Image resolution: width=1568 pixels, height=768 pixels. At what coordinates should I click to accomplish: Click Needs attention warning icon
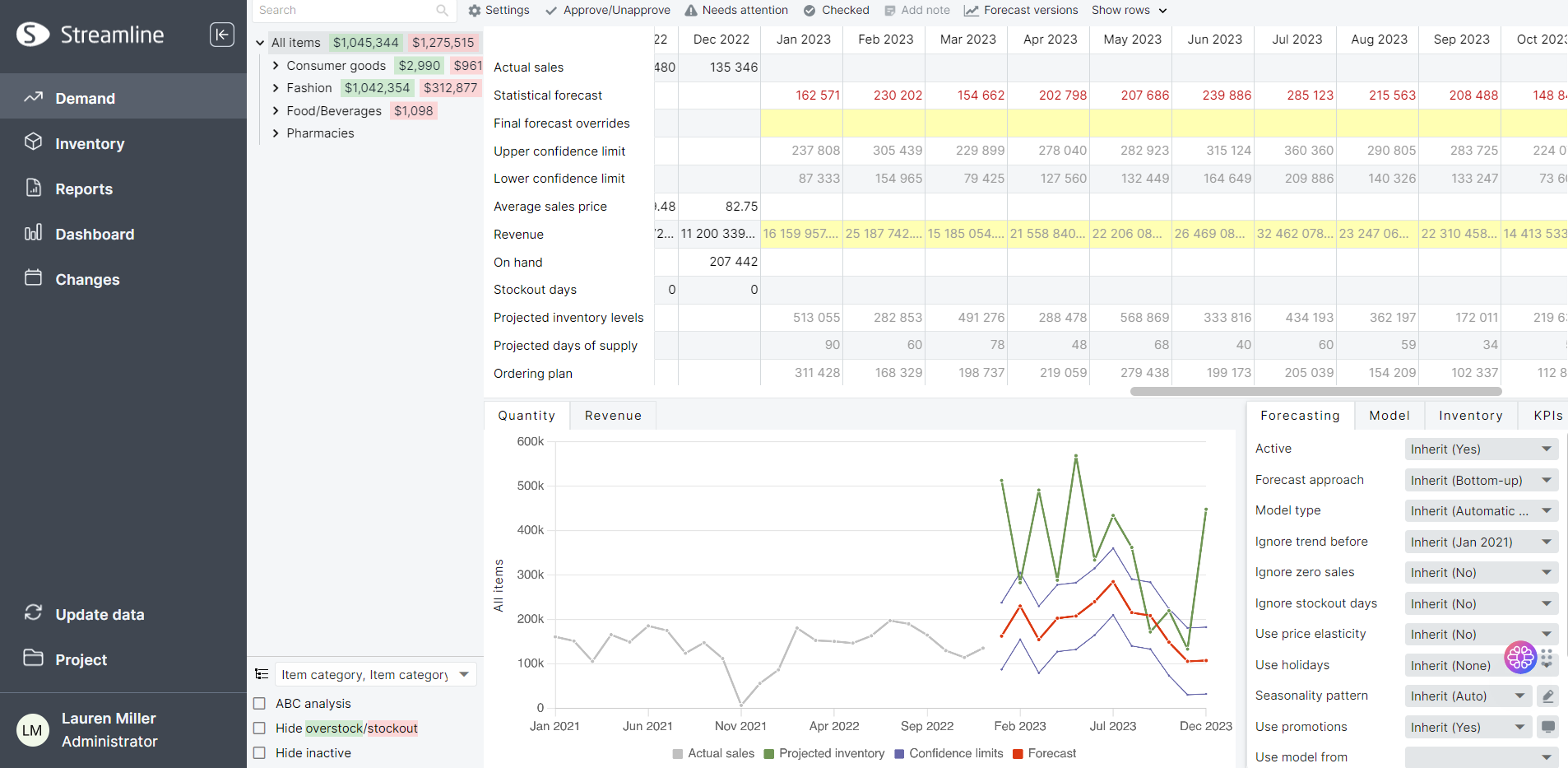[691, 11]
